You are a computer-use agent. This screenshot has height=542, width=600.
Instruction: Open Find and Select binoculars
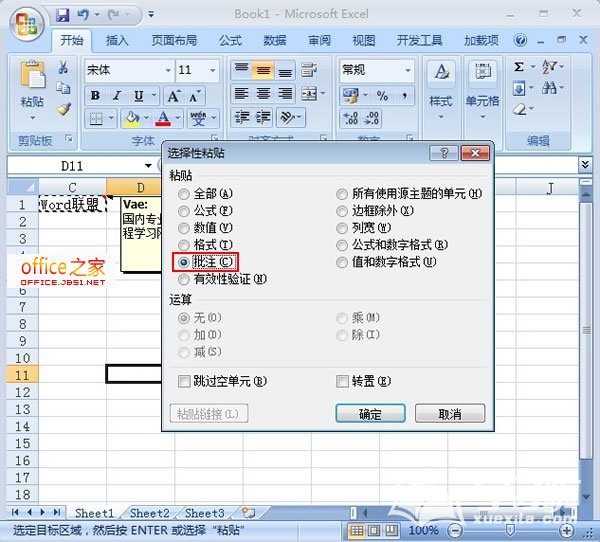(x=549, y=88)
